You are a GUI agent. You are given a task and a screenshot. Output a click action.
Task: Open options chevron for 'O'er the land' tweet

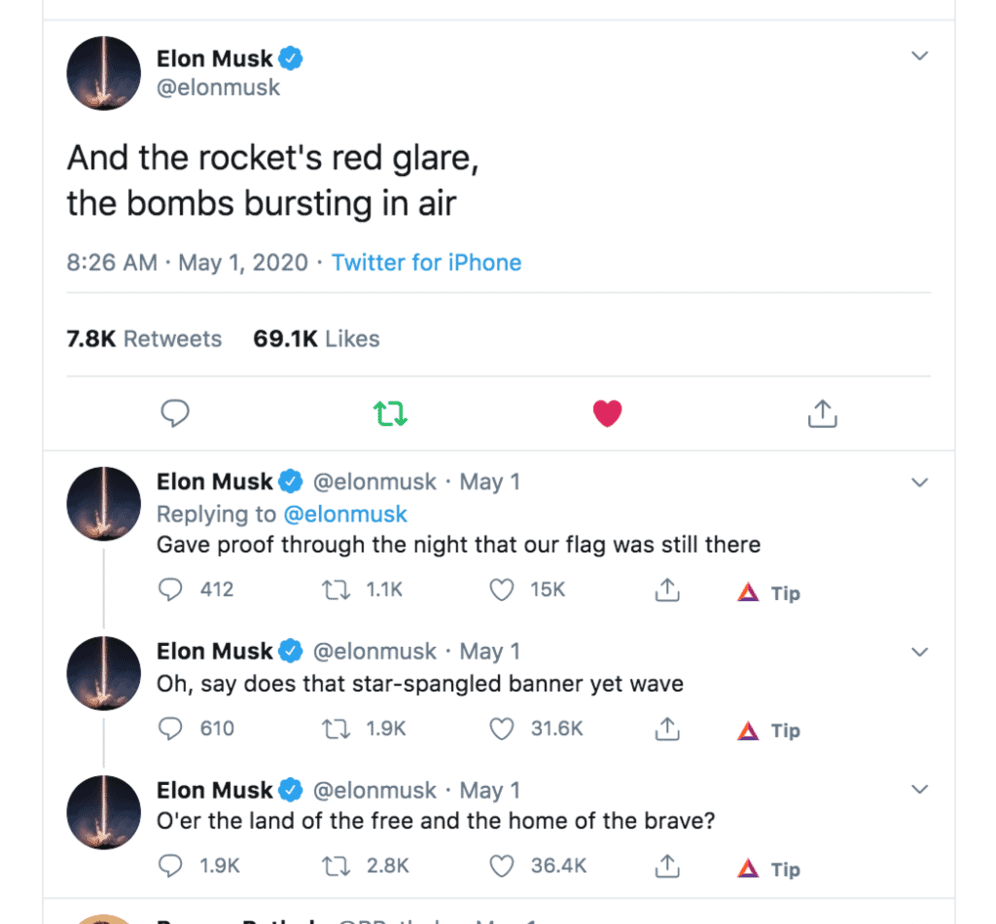920,790
